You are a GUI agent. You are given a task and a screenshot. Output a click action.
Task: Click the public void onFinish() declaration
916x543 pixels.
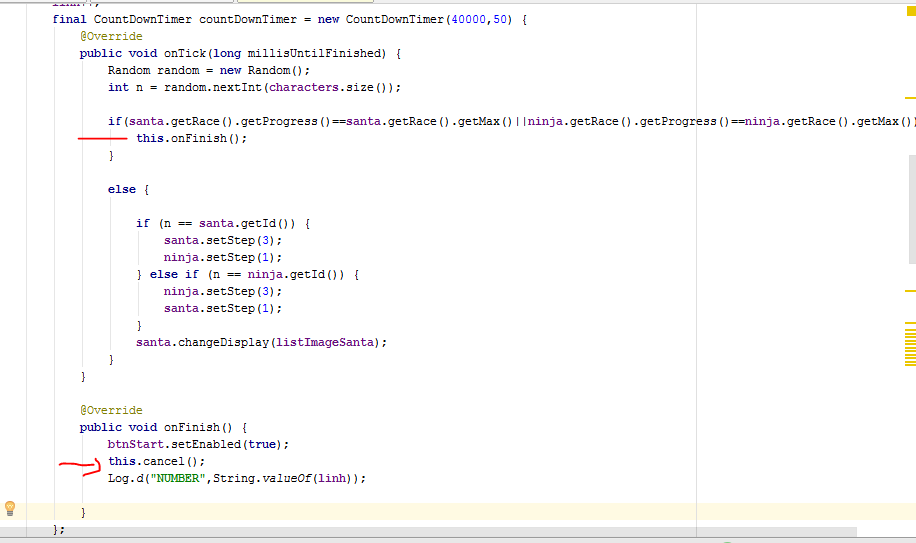pos(163,427)
